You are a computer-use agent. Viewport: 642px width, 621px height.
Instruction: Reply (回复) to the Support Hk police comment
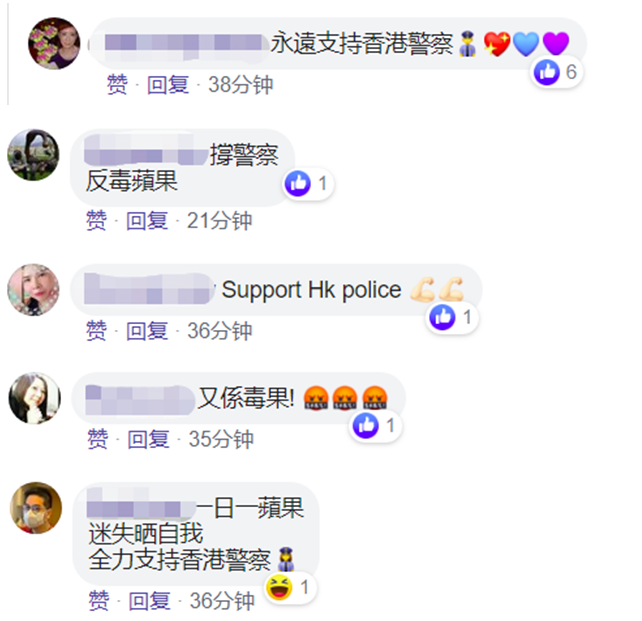coord(147,331)
